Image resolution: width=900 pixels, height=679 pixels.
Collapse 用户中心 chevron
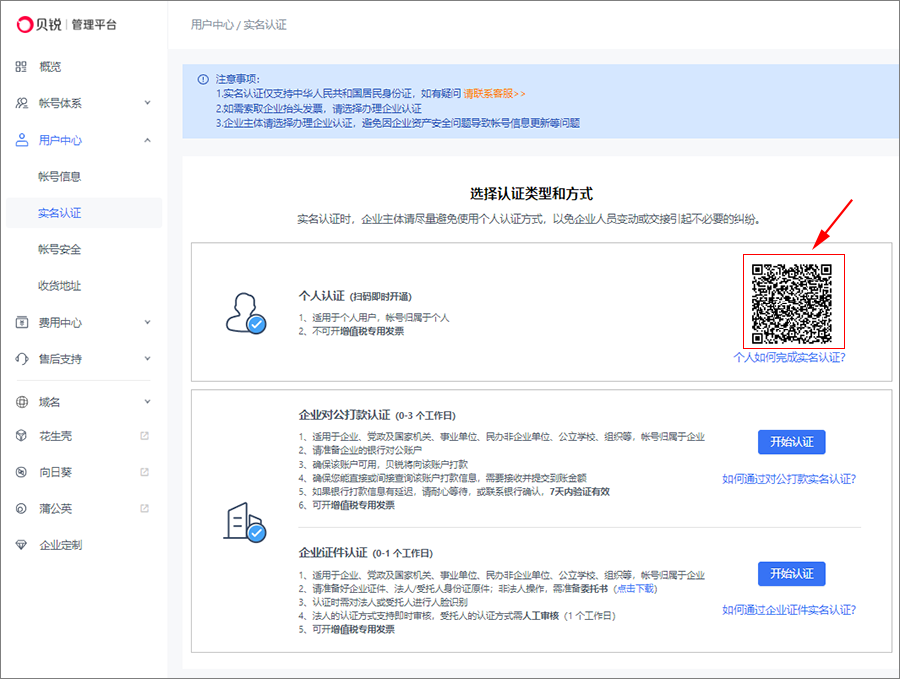coord(148,140)
